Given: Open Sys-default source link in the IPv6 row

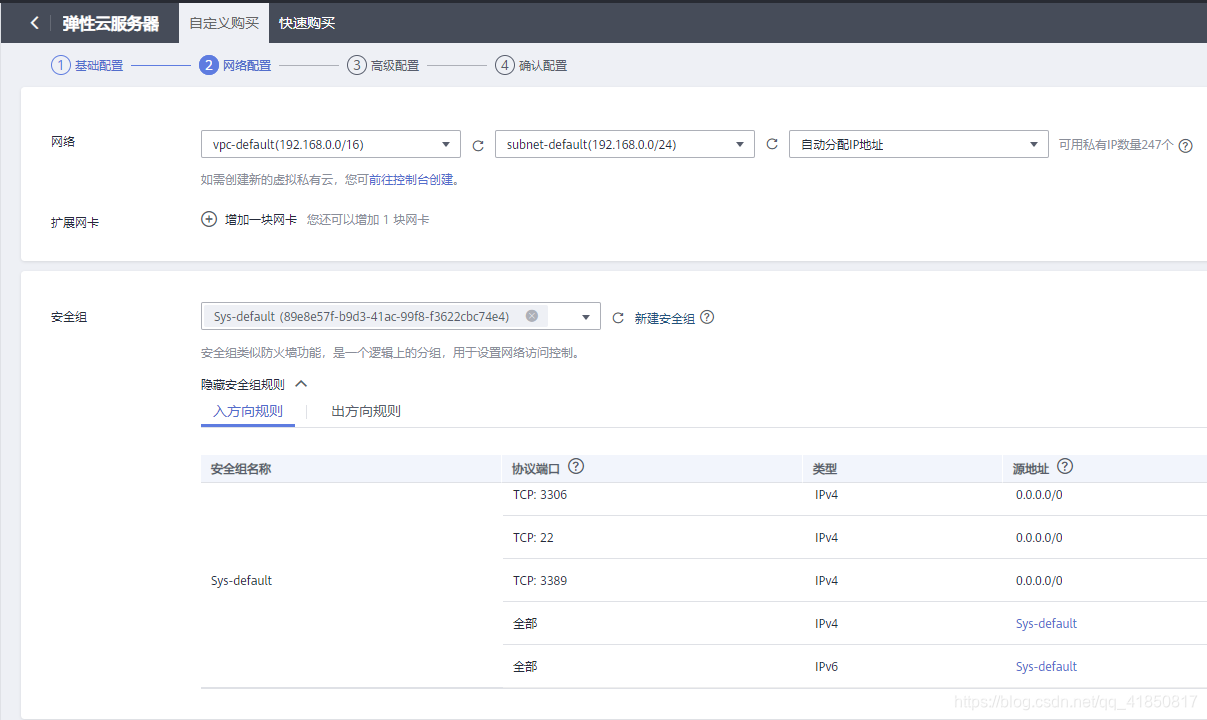Looking at the screenshot, I should pos(1046,666).
